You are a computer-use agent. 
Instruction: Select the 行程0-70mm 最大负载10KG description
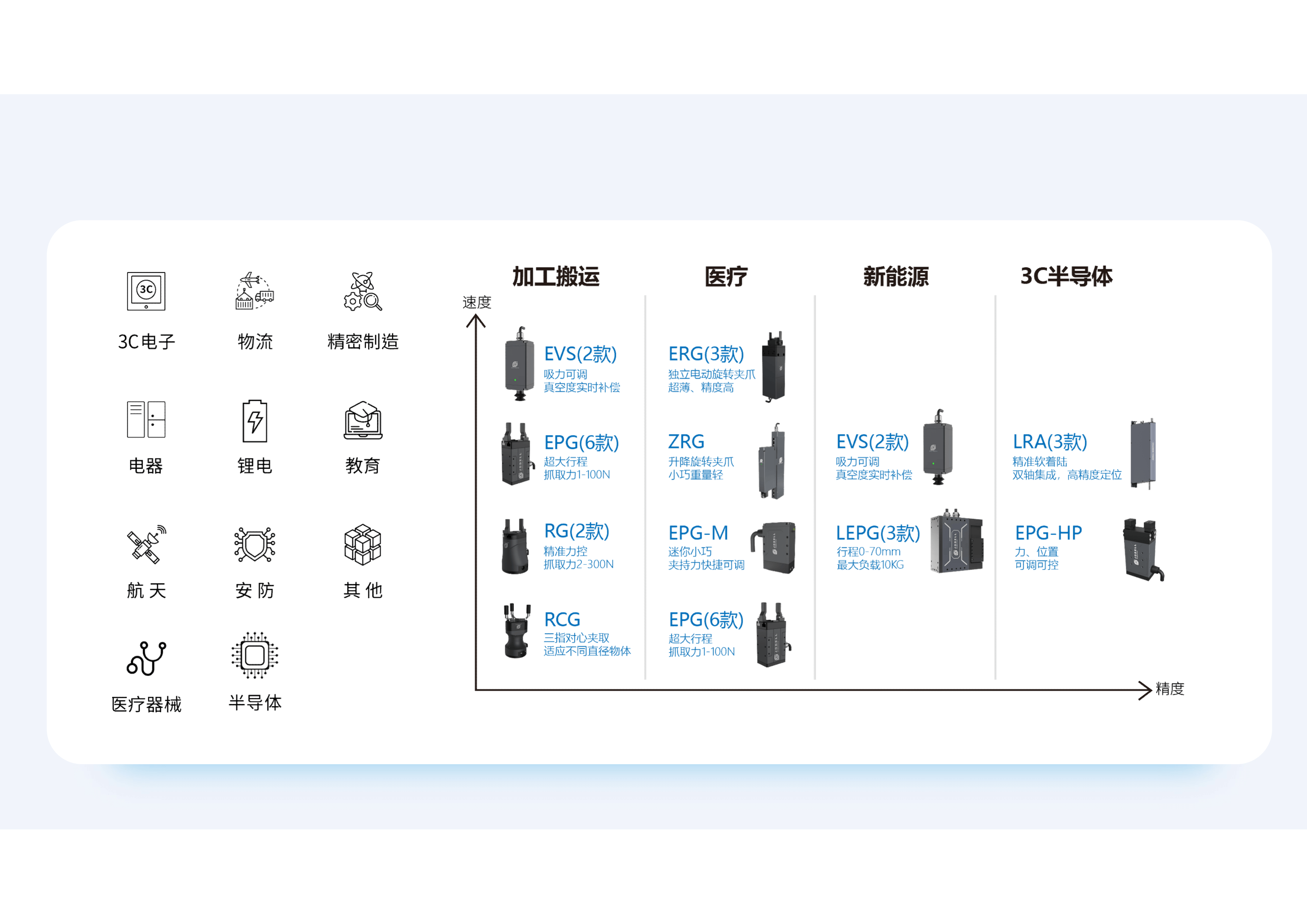coord(870,558)
